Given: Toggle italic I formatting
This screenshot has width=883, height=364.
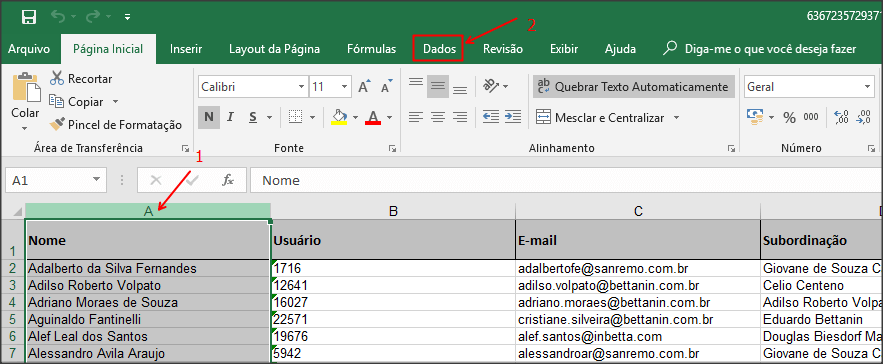Looking at the screenshot, I should tap(230, 117).
